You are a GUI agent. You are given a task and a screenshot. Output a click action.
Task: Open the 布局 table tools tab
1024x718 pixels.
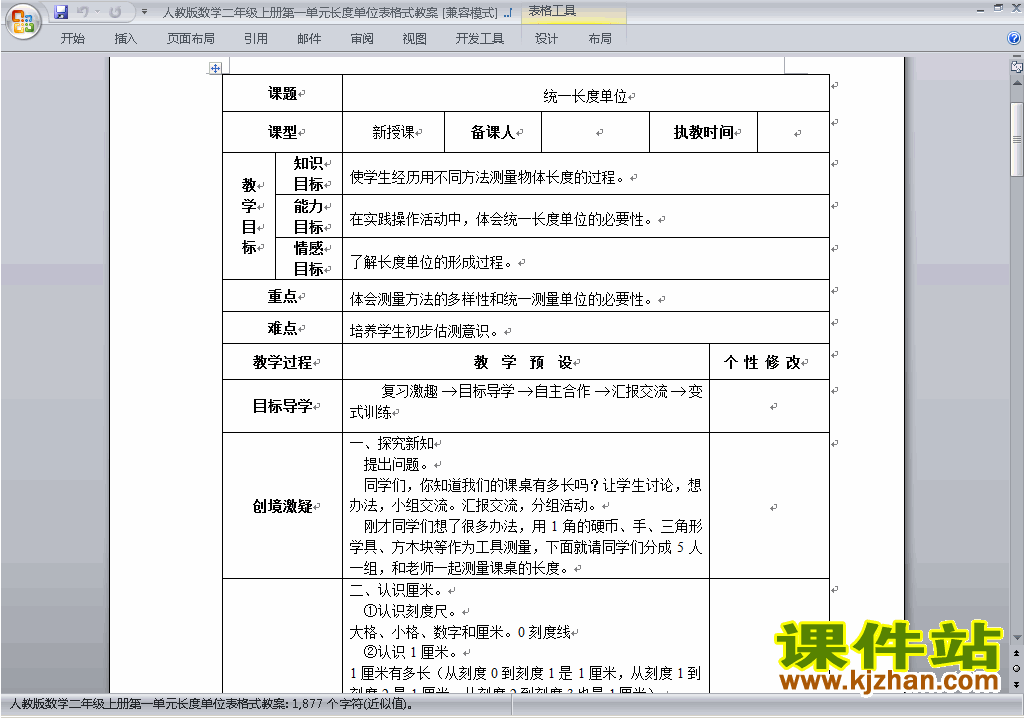[x=600, y=39]
